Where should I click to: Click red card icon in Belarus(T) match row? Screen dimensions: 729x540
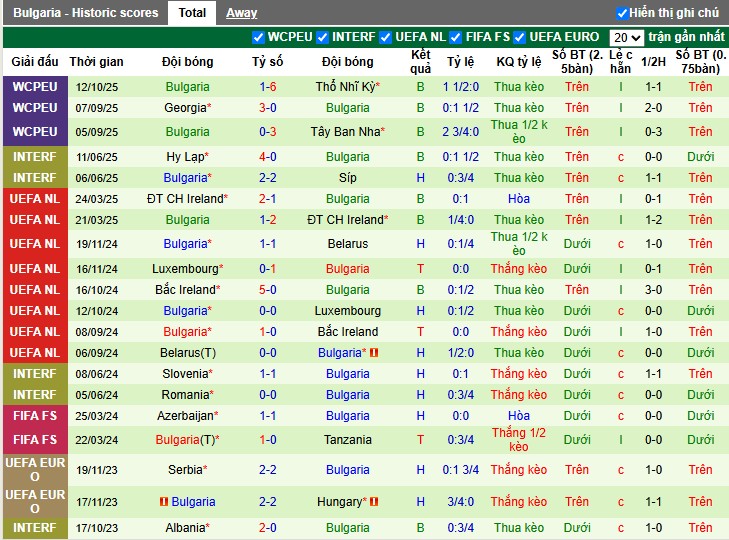(374, 353)
